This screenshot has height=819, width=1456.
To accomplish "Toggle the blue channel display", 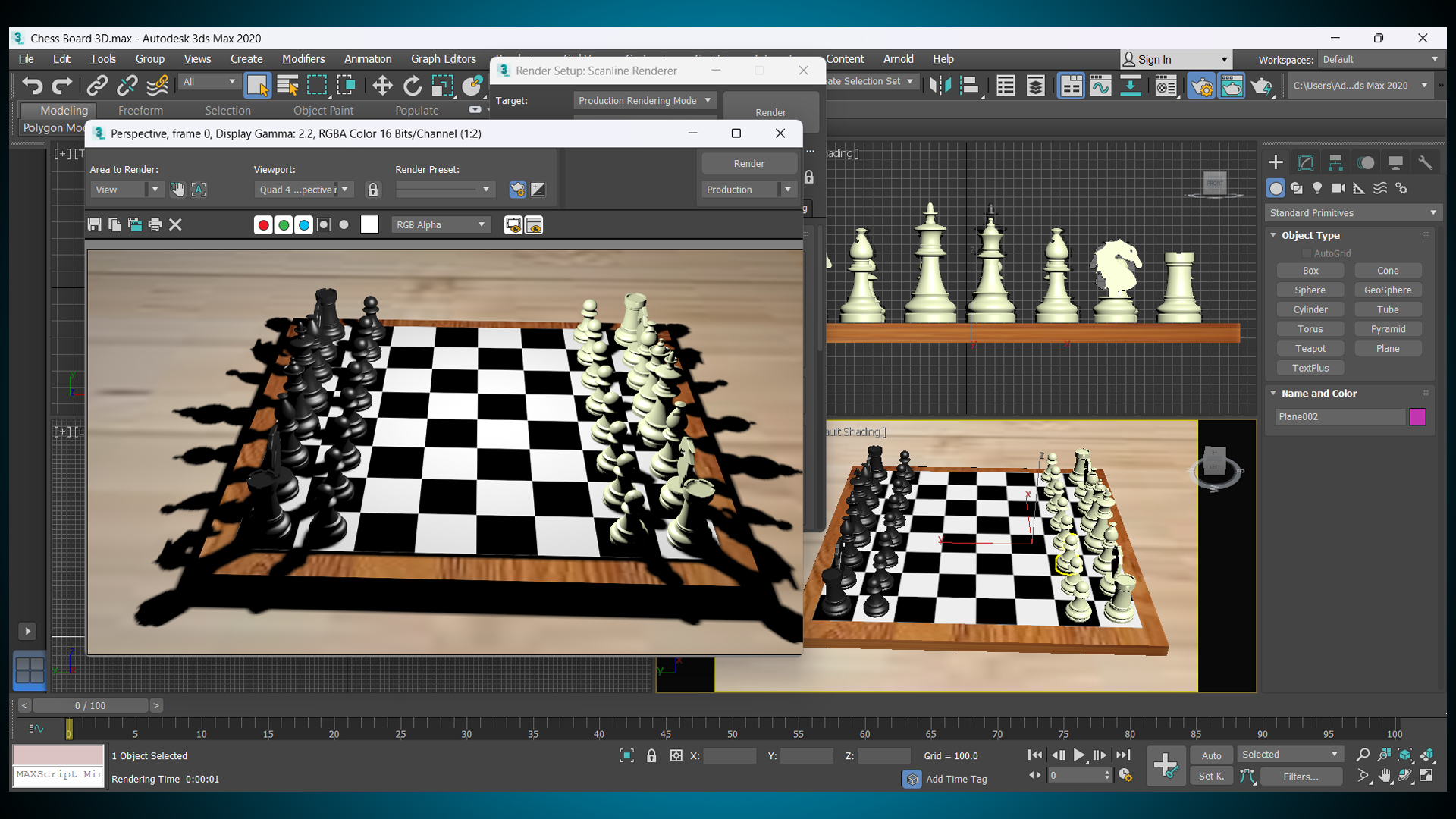I will [304, 224].
